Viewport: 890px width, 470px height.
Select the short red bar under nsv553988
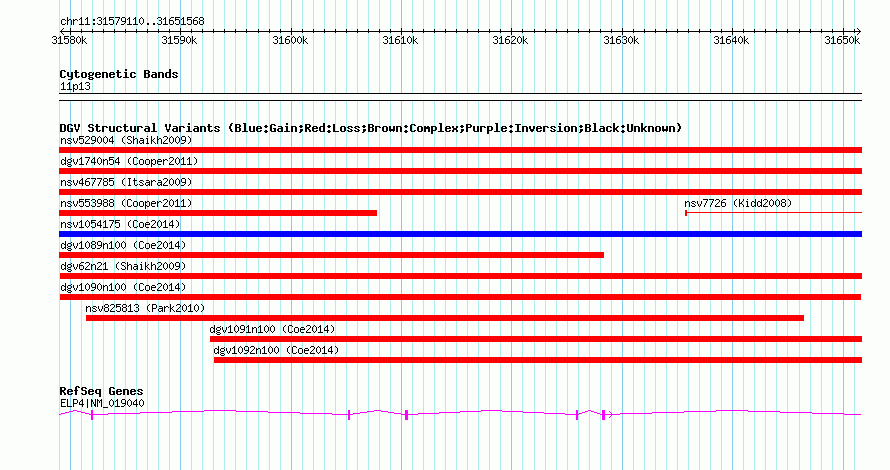(218, 213)
